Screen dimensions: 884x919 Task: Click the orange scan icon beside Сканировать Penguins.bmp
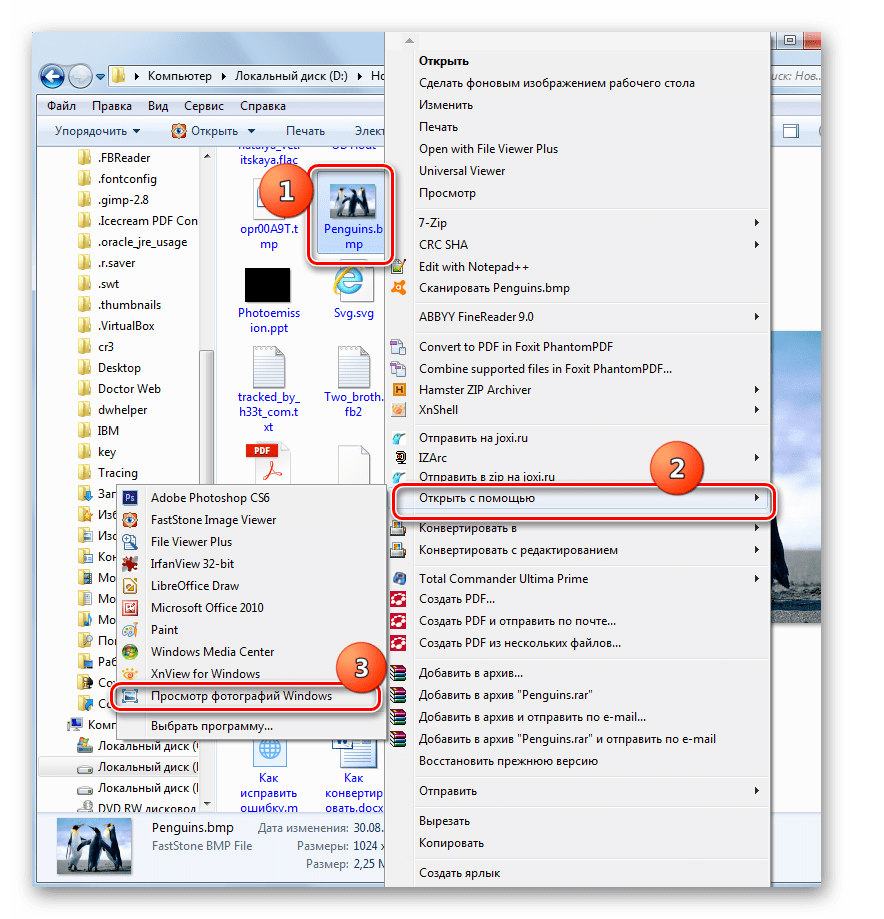399,288
